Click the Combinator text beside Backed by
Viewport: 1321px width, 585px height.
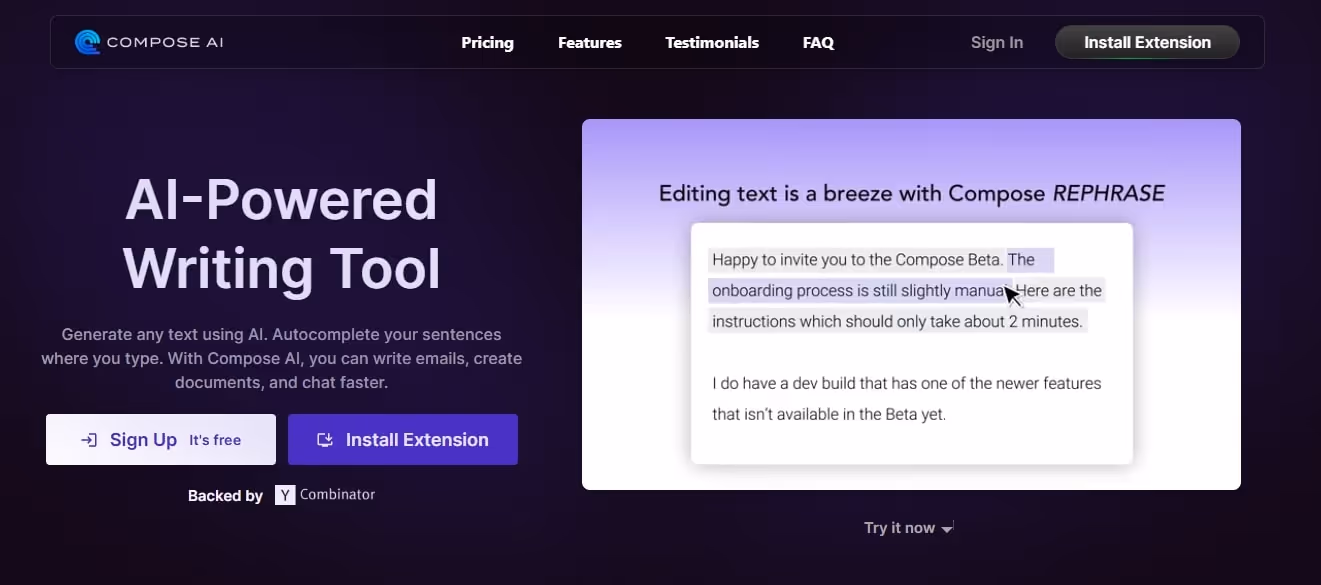point(338,494)
